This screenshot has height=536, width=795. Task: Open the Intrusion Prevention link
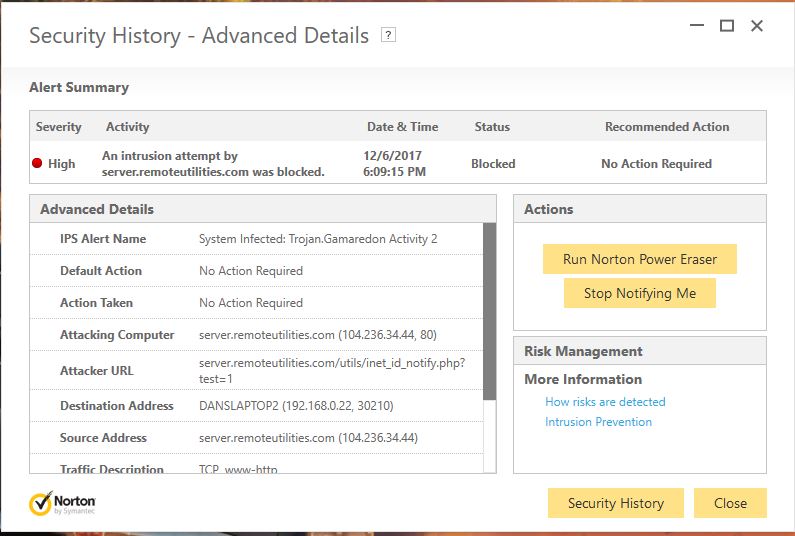[x=598, y=422]
